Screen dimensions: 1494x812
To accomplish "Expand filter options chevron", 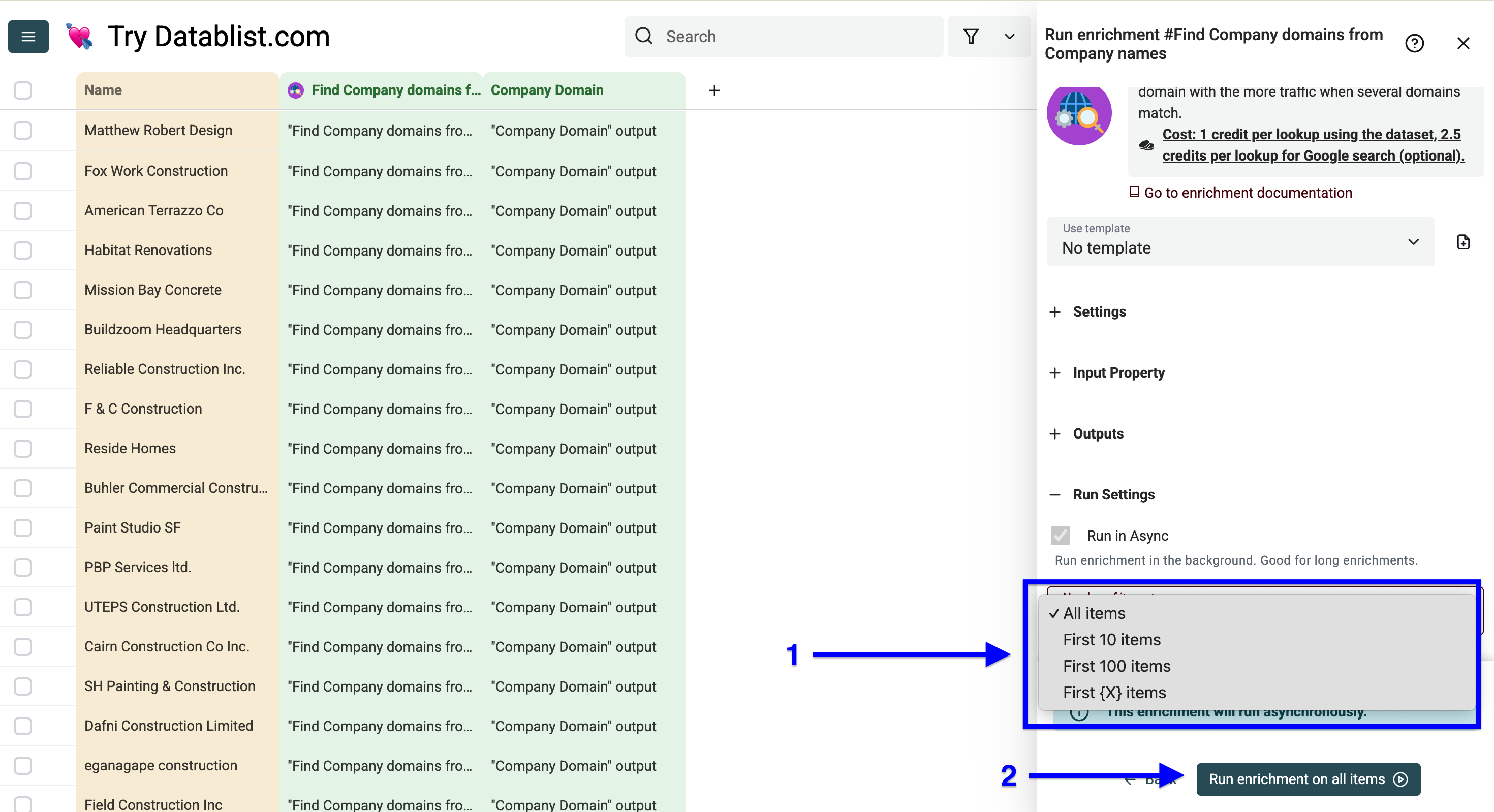I will tap(1009, 37).
